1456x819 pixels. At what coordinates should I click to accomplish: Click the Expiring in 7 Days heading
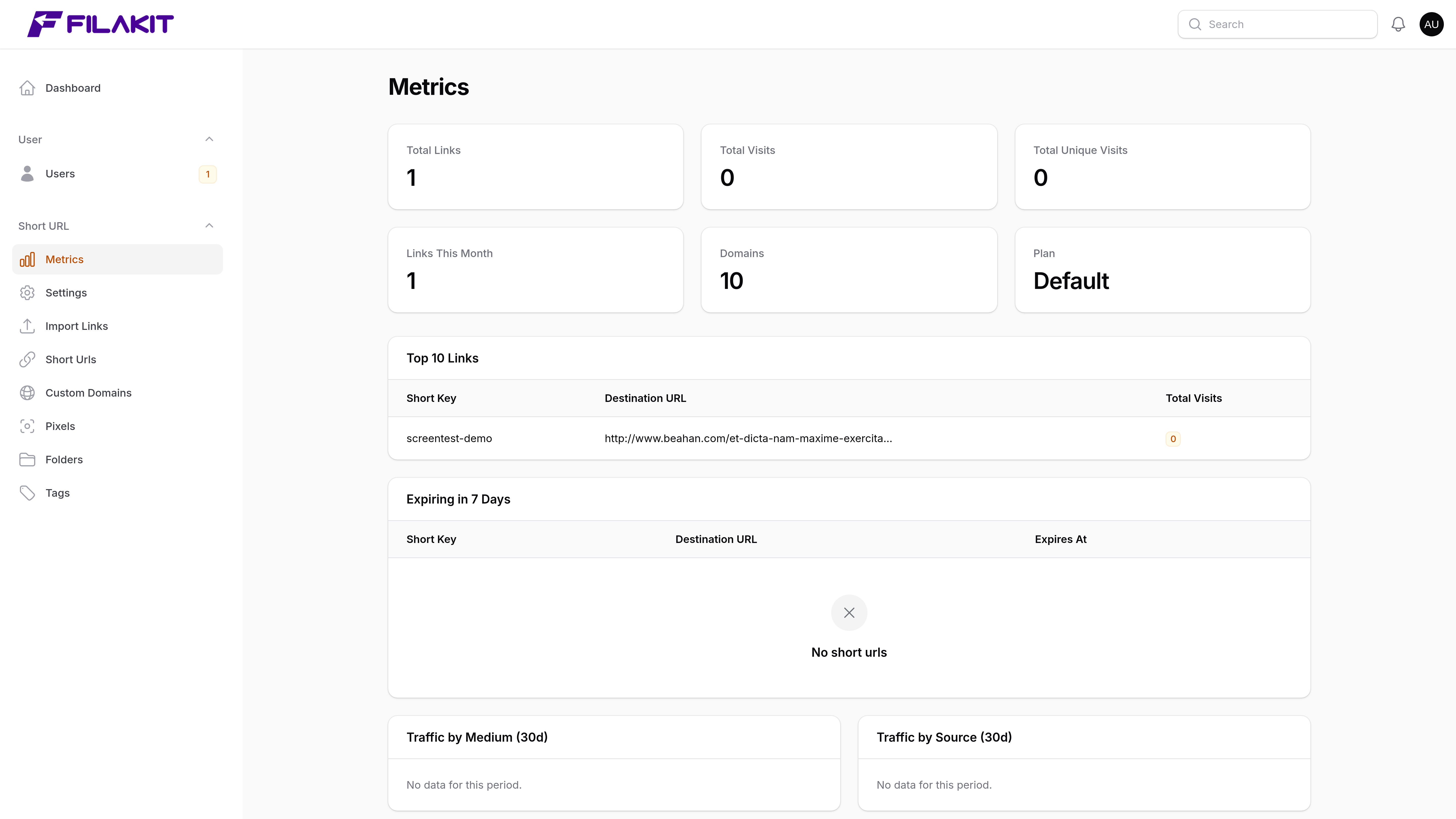tap(458, 500)
